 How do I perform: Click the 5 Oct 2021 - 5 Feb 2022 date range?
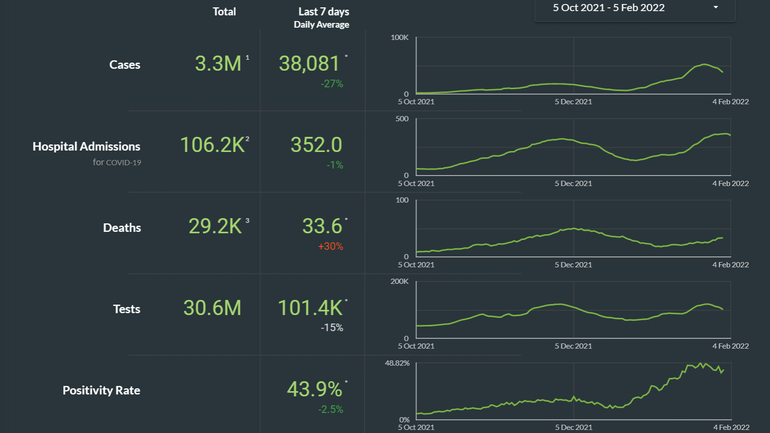[608, 8]
